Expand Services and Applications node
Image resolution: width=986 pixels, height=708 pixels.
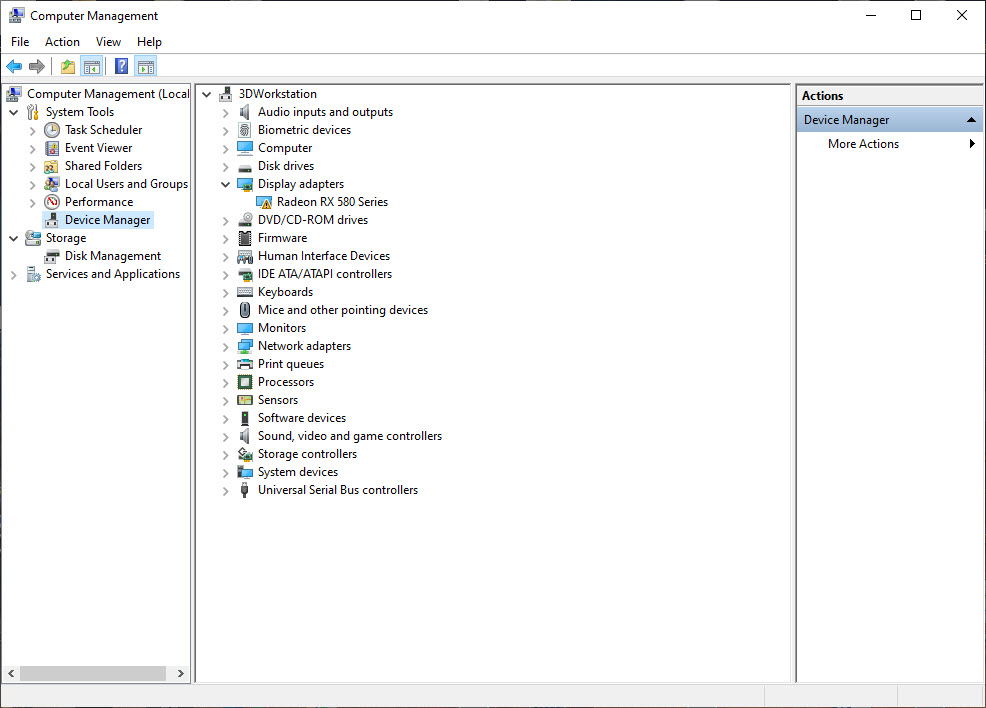click(13, 275)
